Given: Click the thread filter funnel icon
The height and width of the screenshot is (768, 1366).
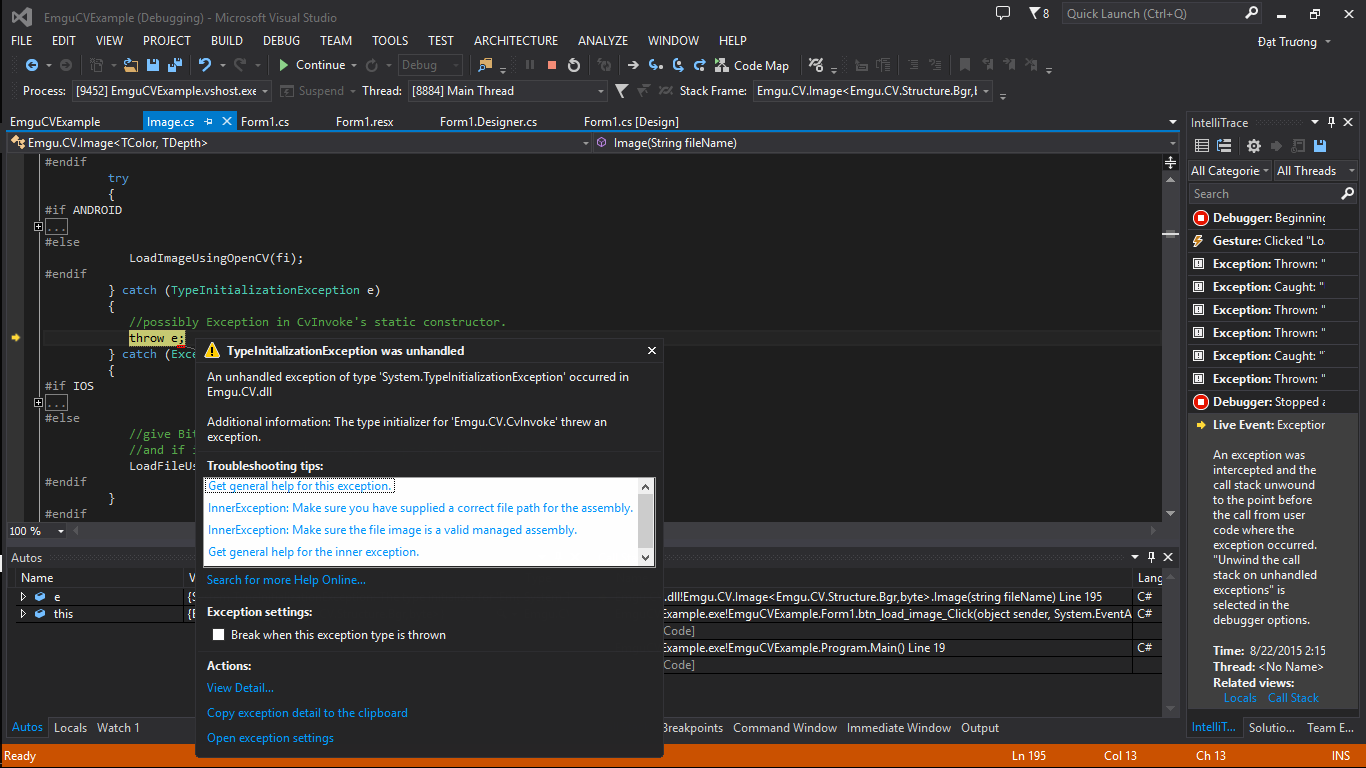Looking at the screenshot, I should pos(621,91).
